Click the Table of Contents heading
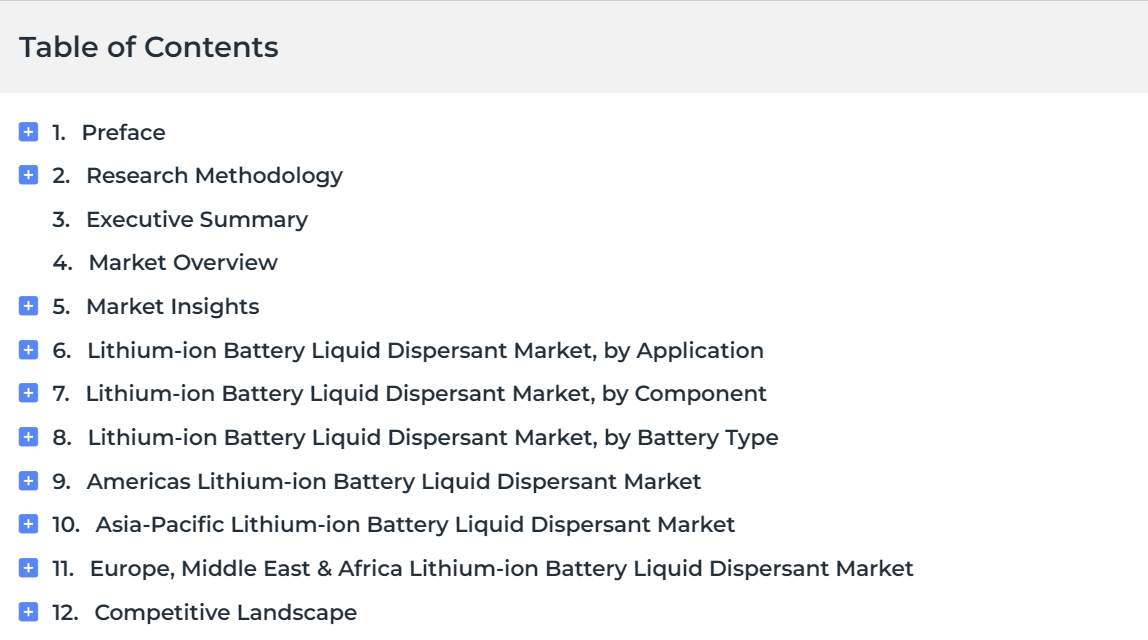Screen dimensions: 1148x640 (x=149, y=47)
